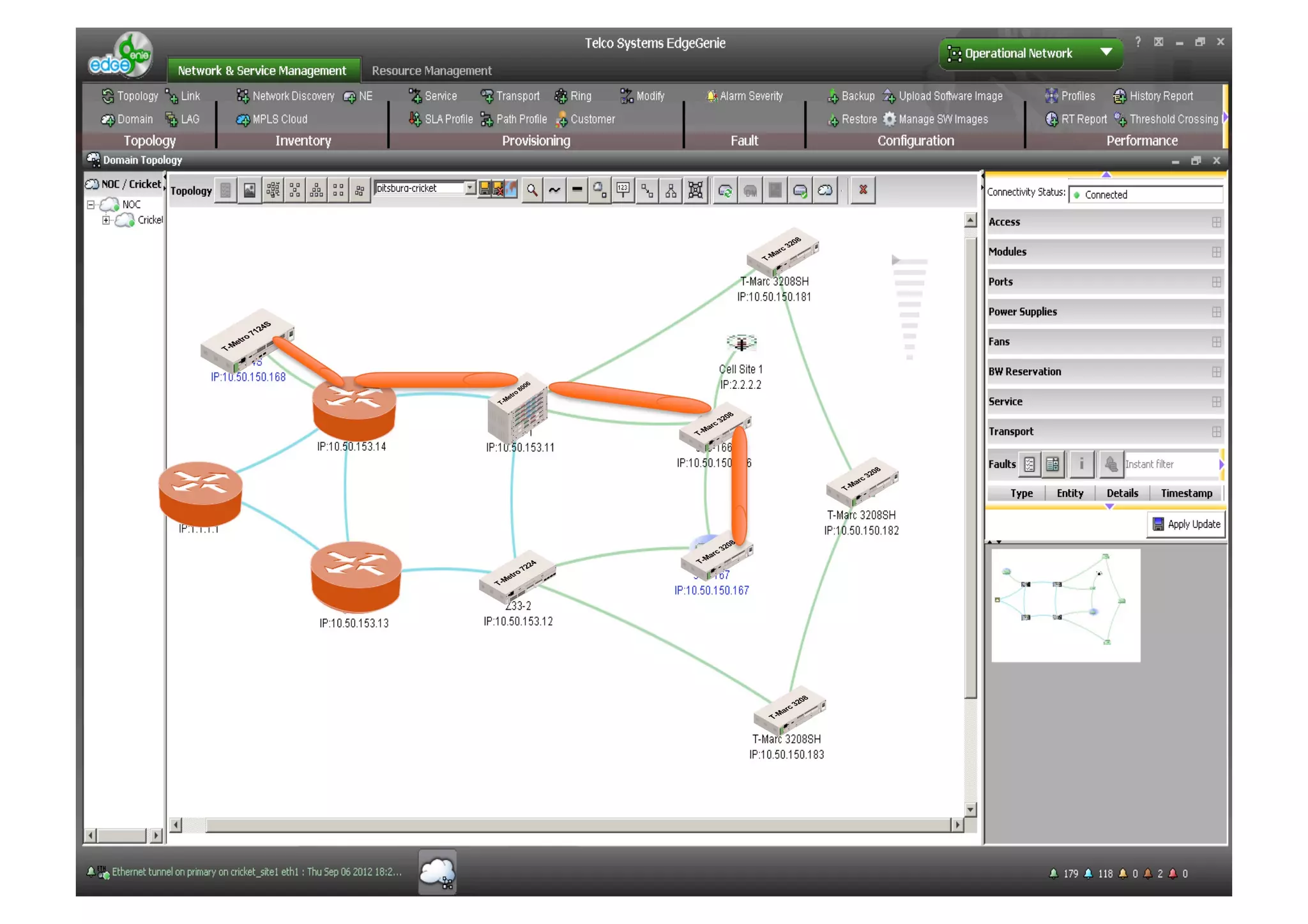Viewport: 1308px width, 924px height.
Task: Click the background image icon in topology toolbar
Action: click(250, 190)
